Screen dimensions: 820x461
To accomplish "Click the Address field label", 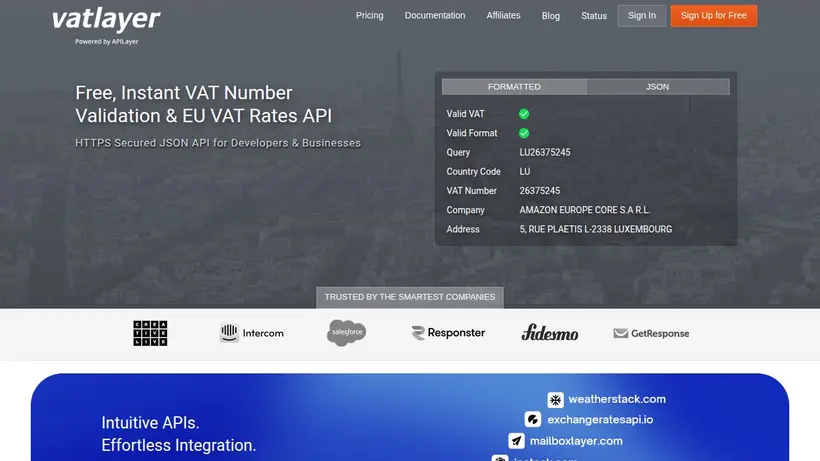I will coord(463,229).
